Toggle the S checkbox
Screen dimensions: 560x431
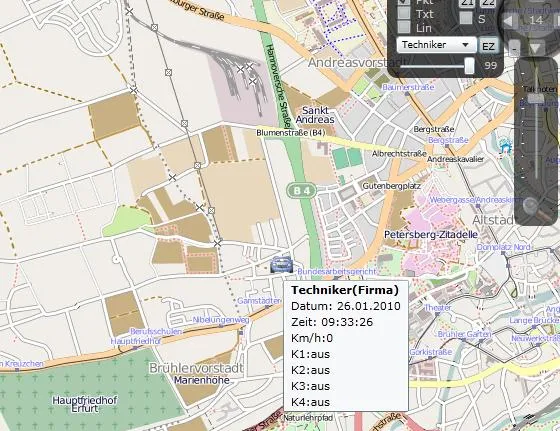466,18
